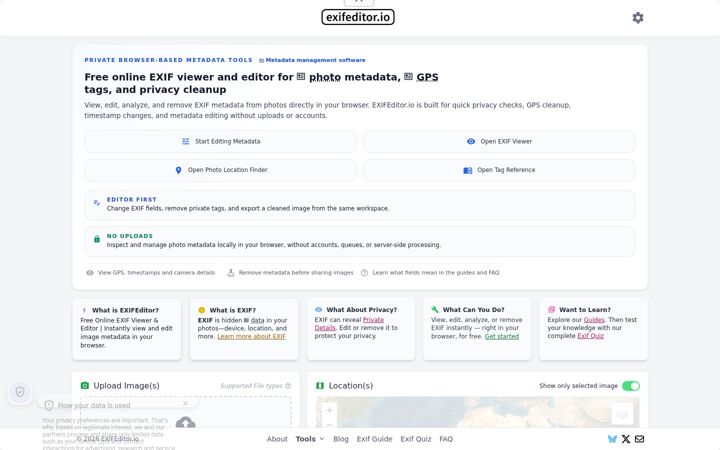Open the X social icon

click(625, 439)
